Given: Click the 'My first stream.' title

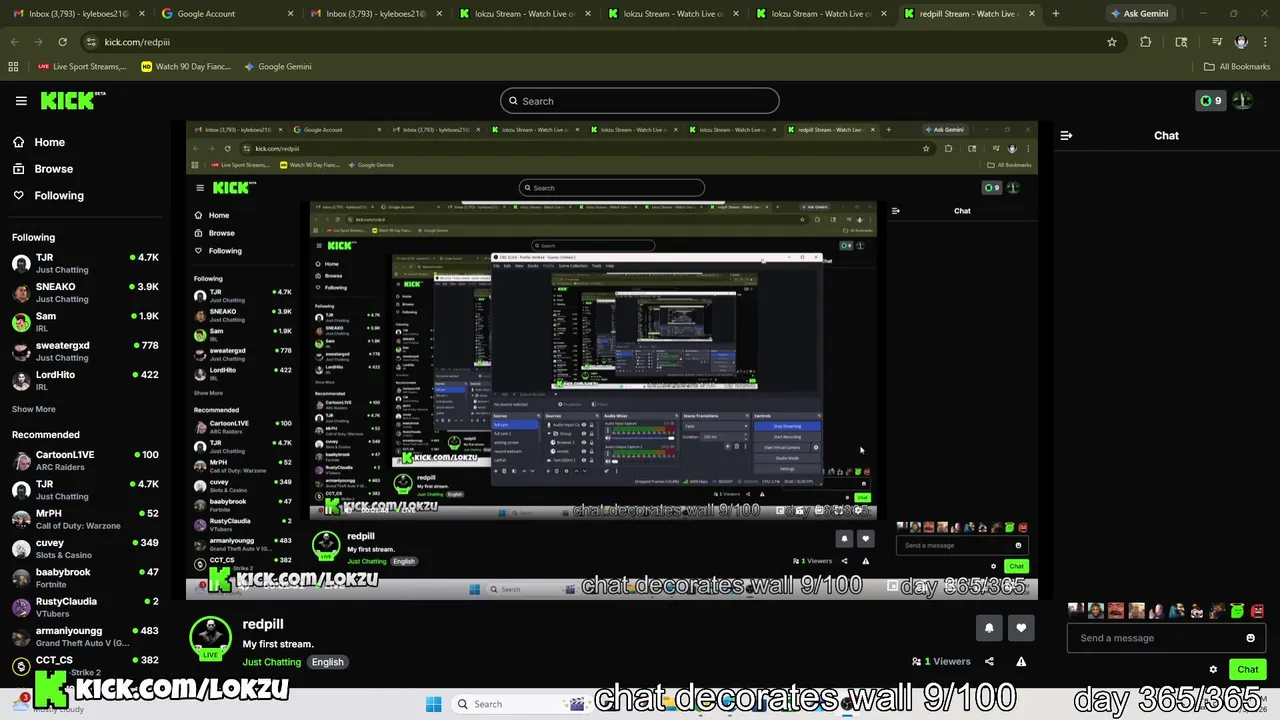Looking at the screenshot, I should [278, 644].
